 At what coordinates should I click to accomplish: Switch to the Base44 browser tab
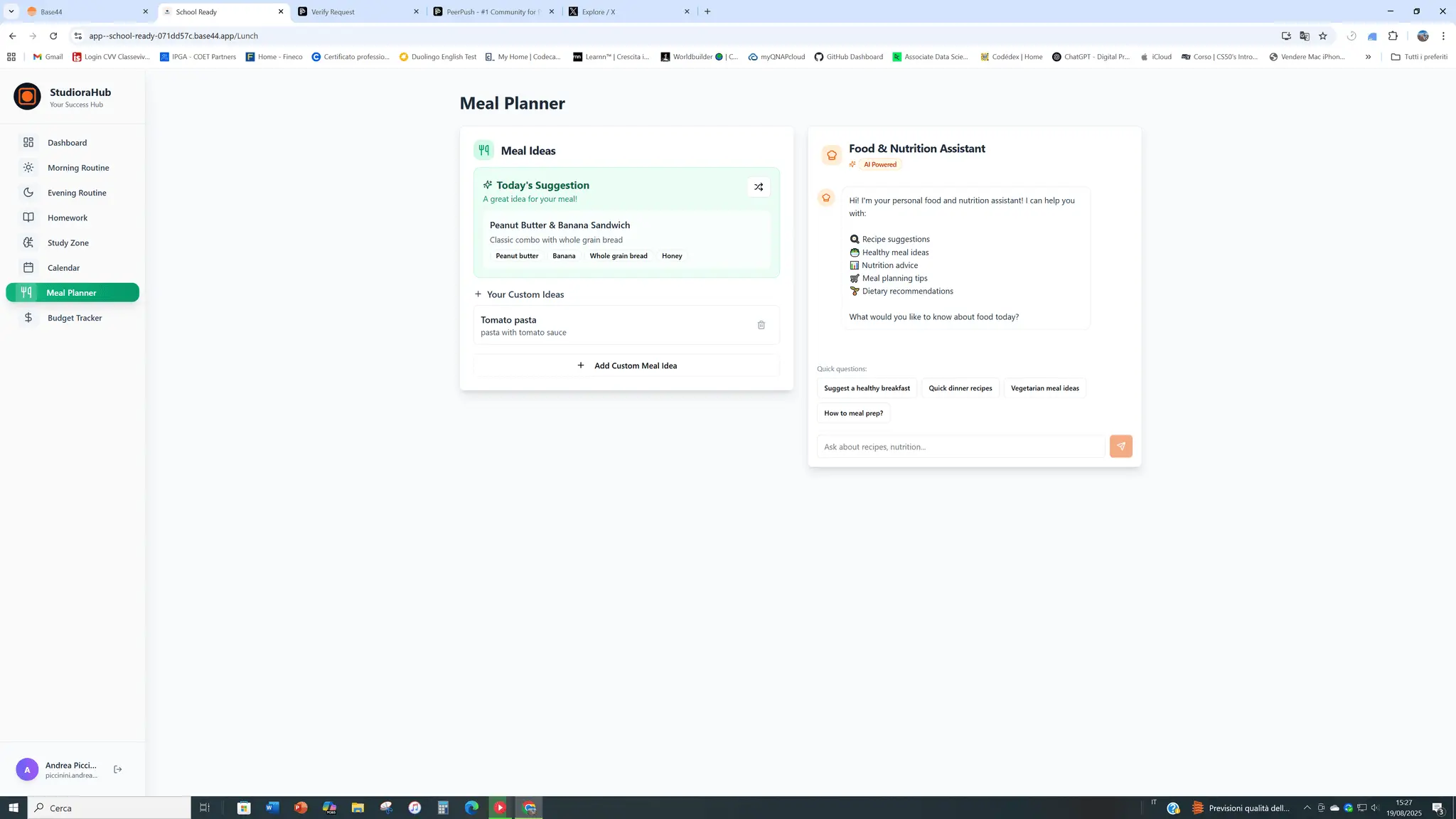87,11
